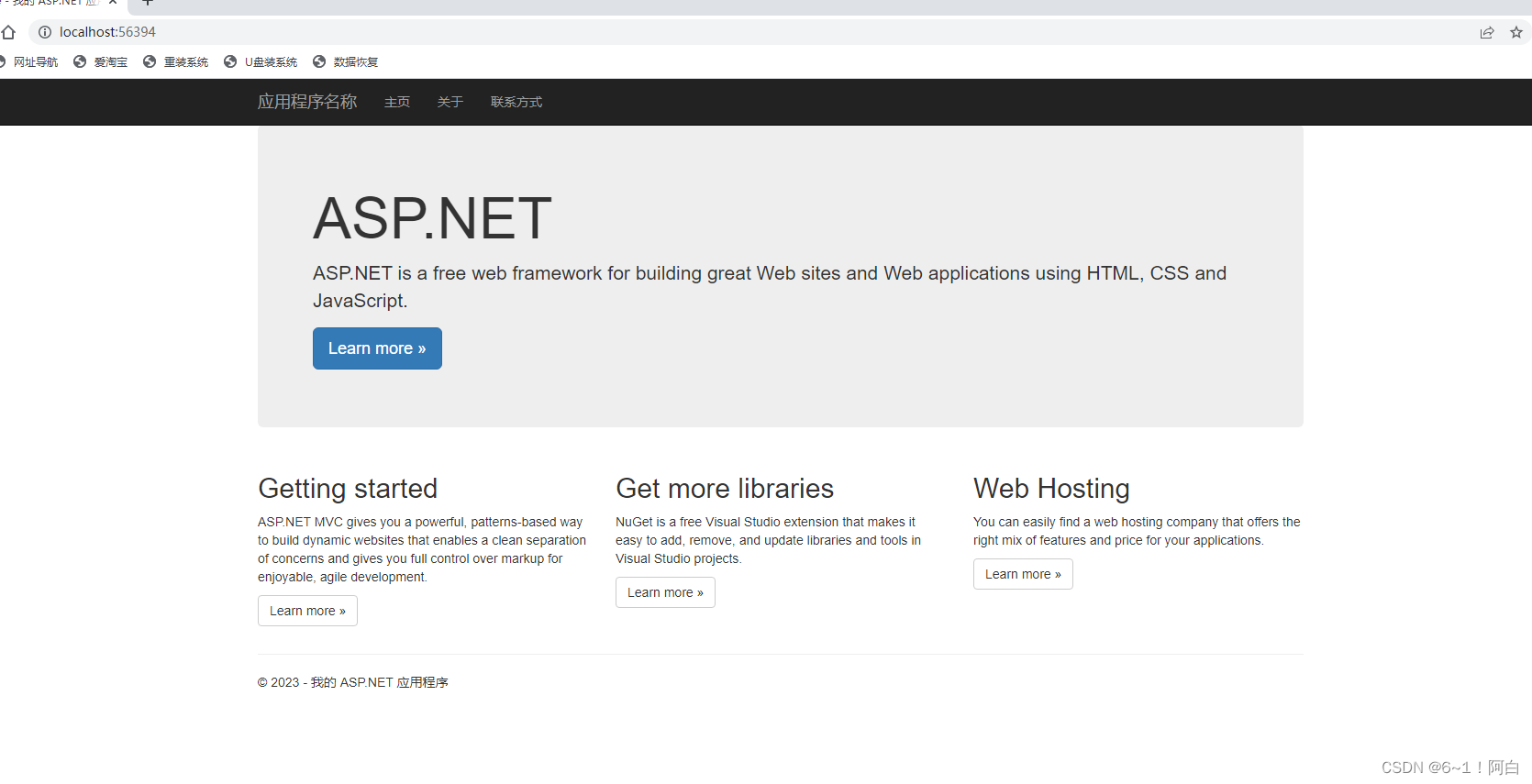Open the 网址导航 bookmark
The height and width of the screenshot is (784, 1532).
29,62
